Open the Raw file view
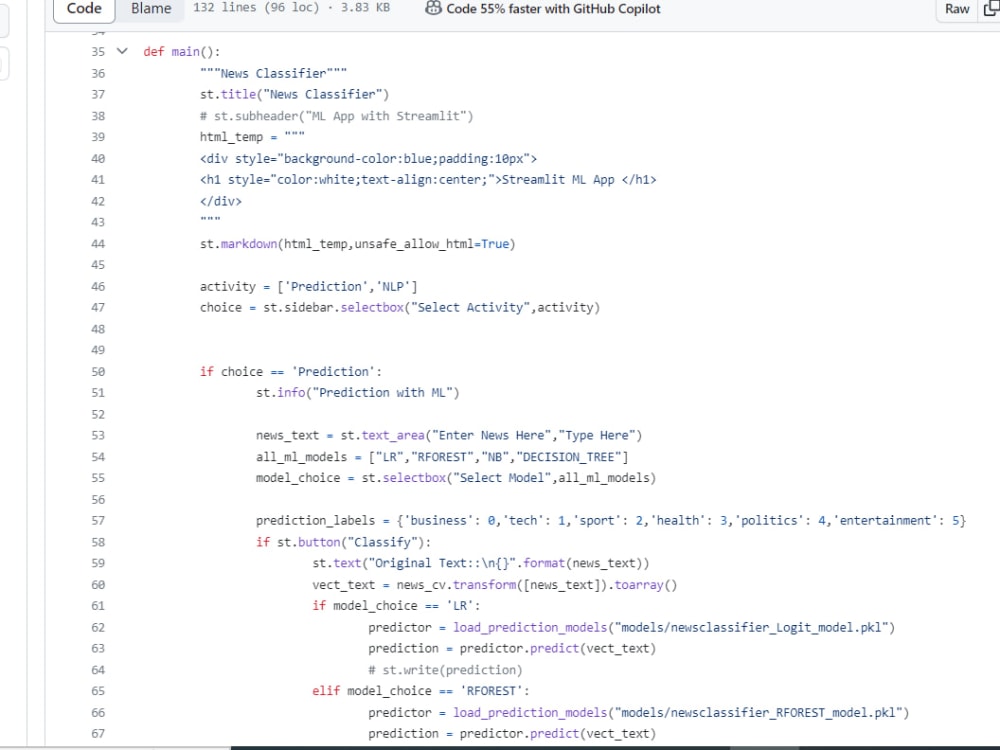1000x750 pixels. 957,9
